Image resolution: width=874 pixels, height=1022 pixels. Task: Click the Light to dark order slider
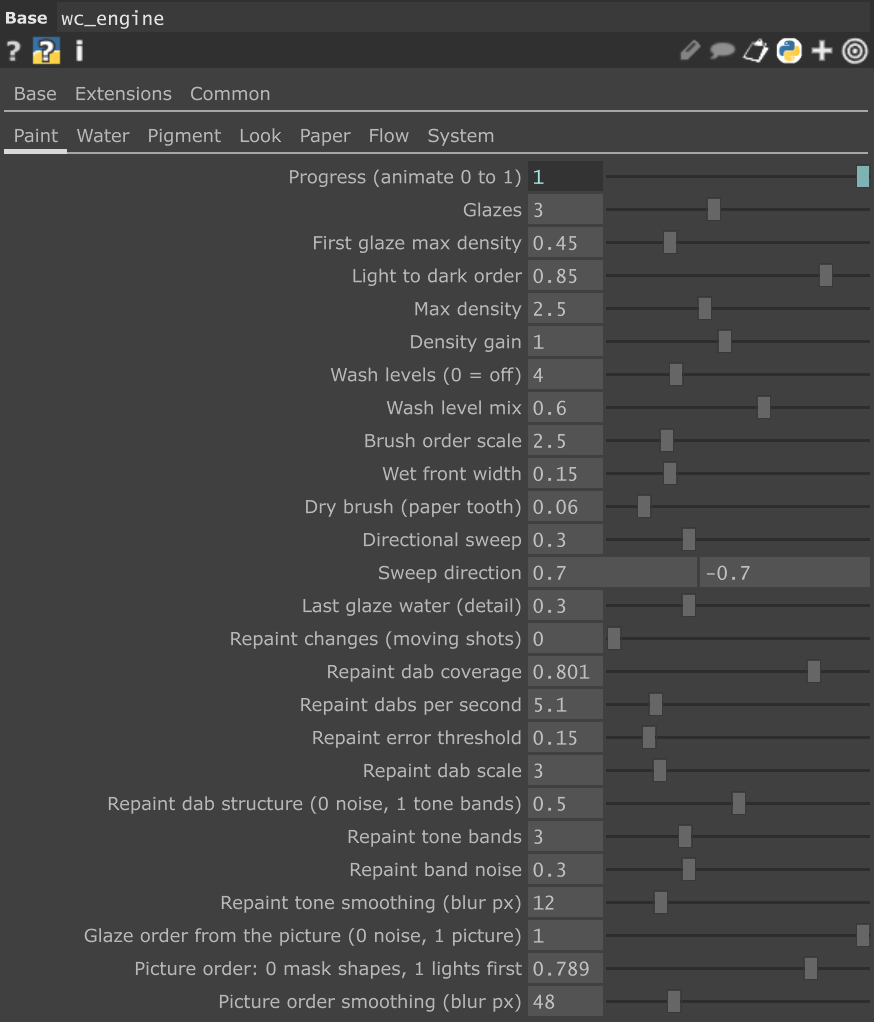(737, 276)
